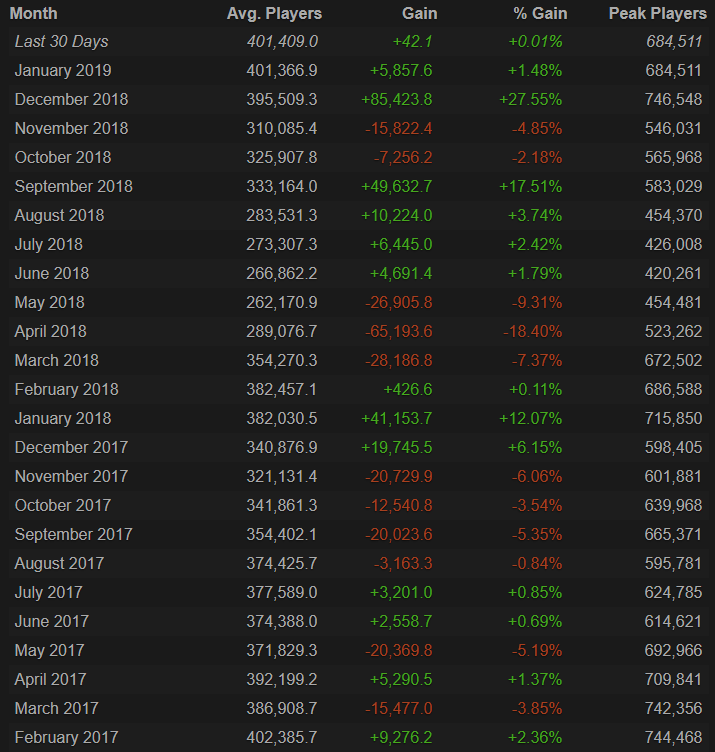Select the November 2017 month cell

[x=71, y=476]
